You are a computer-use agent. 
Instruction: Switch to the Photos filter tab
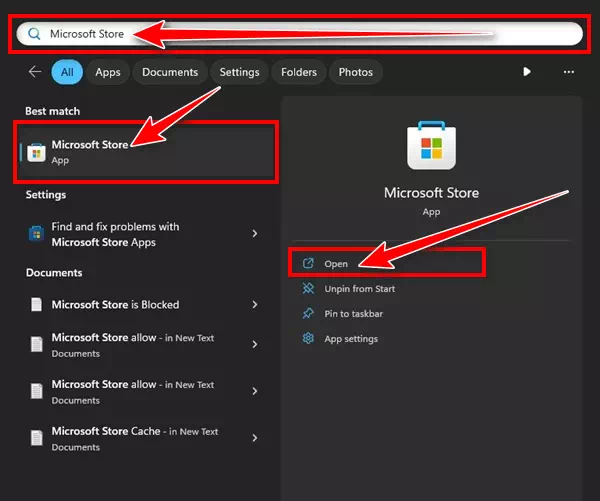[355, 72]
